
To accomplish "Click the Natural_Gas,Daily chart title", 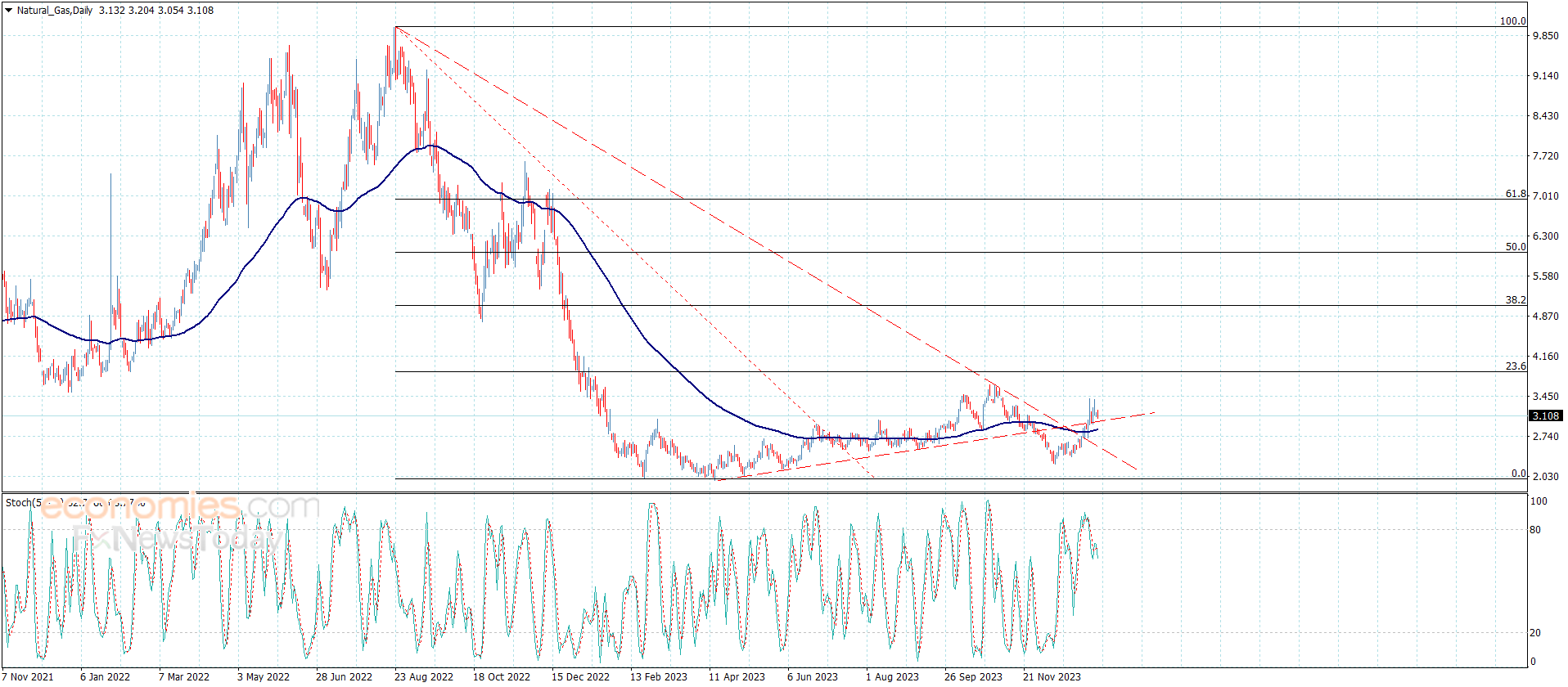I will pos(55,11).
